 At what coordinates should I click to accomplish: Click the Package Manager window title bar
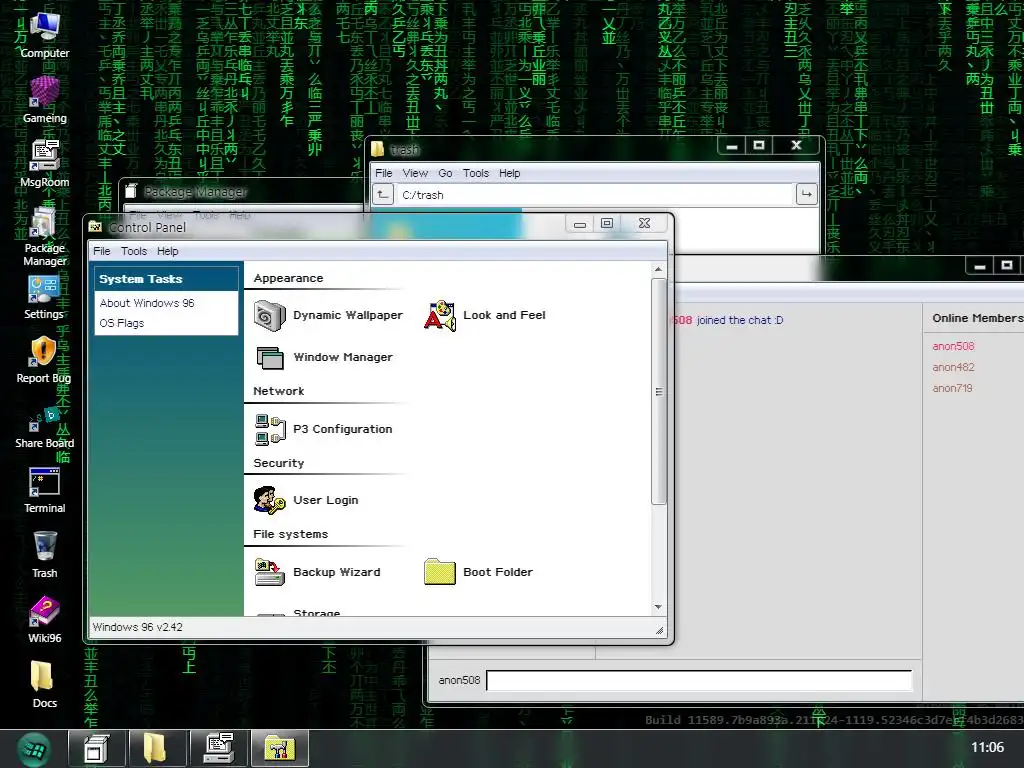pos(242,191)
